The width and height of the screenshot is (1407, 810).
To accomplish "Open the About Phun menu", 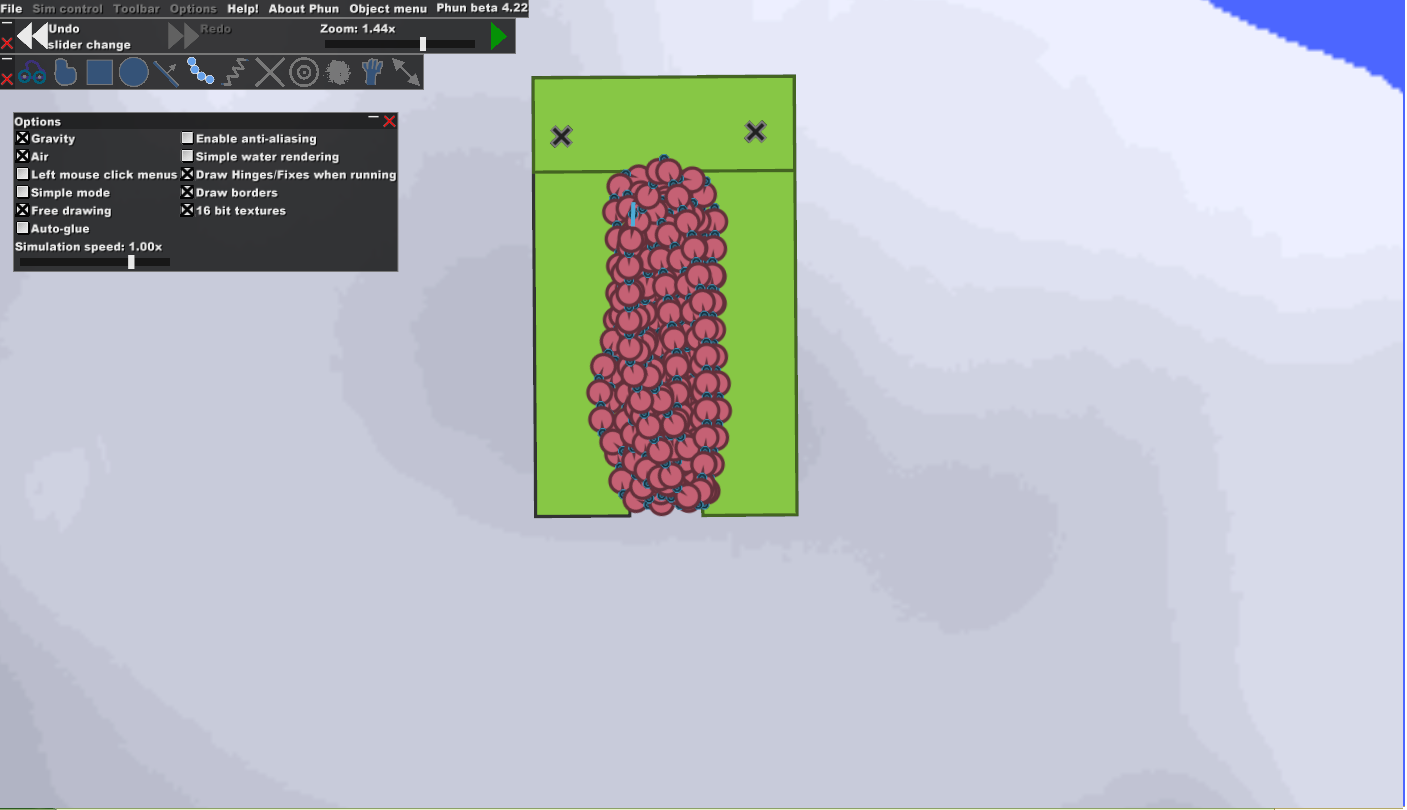I will tap(303, 9).
